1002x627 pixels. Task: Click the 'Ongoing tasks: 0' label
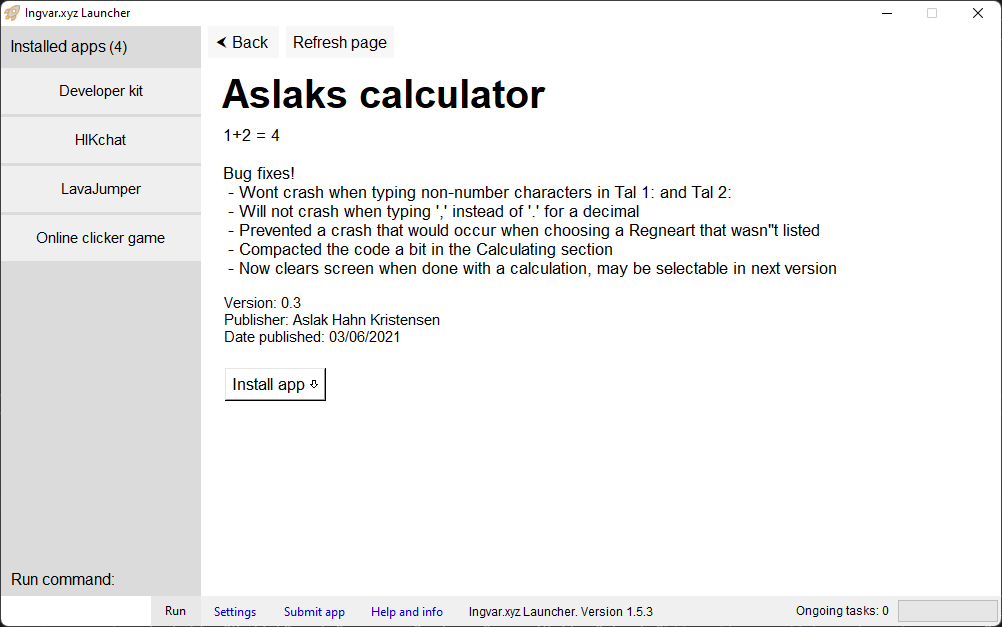tap(842, 611)
